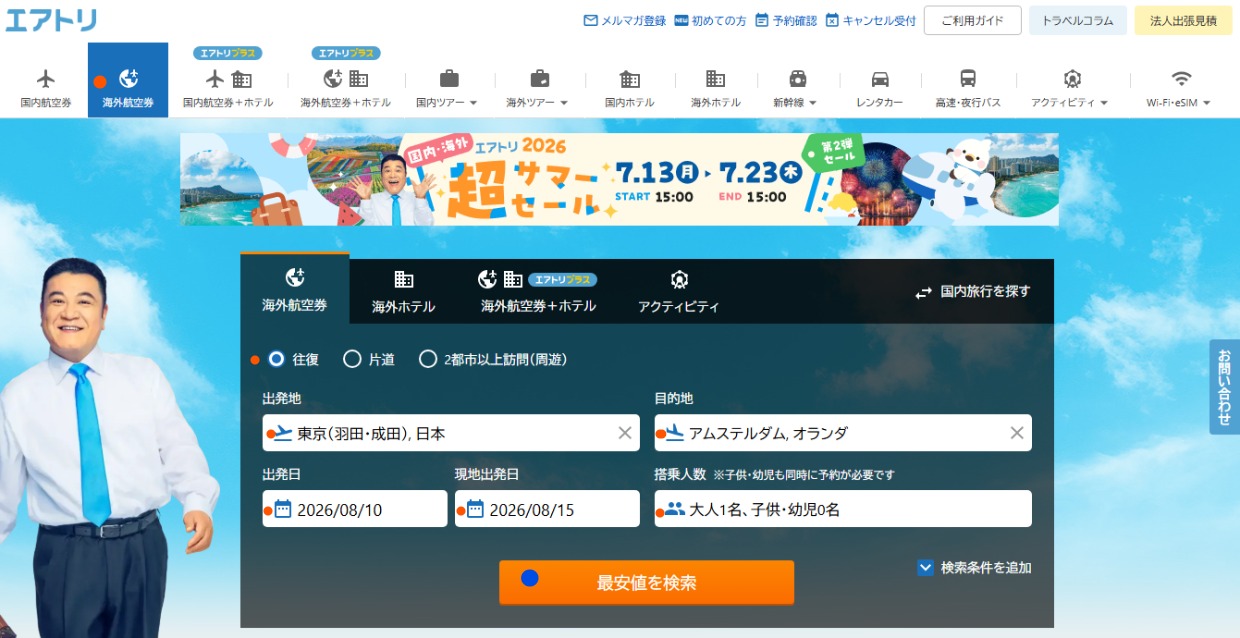This screenshot has height=638, width=1240.
Task: Click the ご利用ガイド button
Action: (x=973, y=20)
